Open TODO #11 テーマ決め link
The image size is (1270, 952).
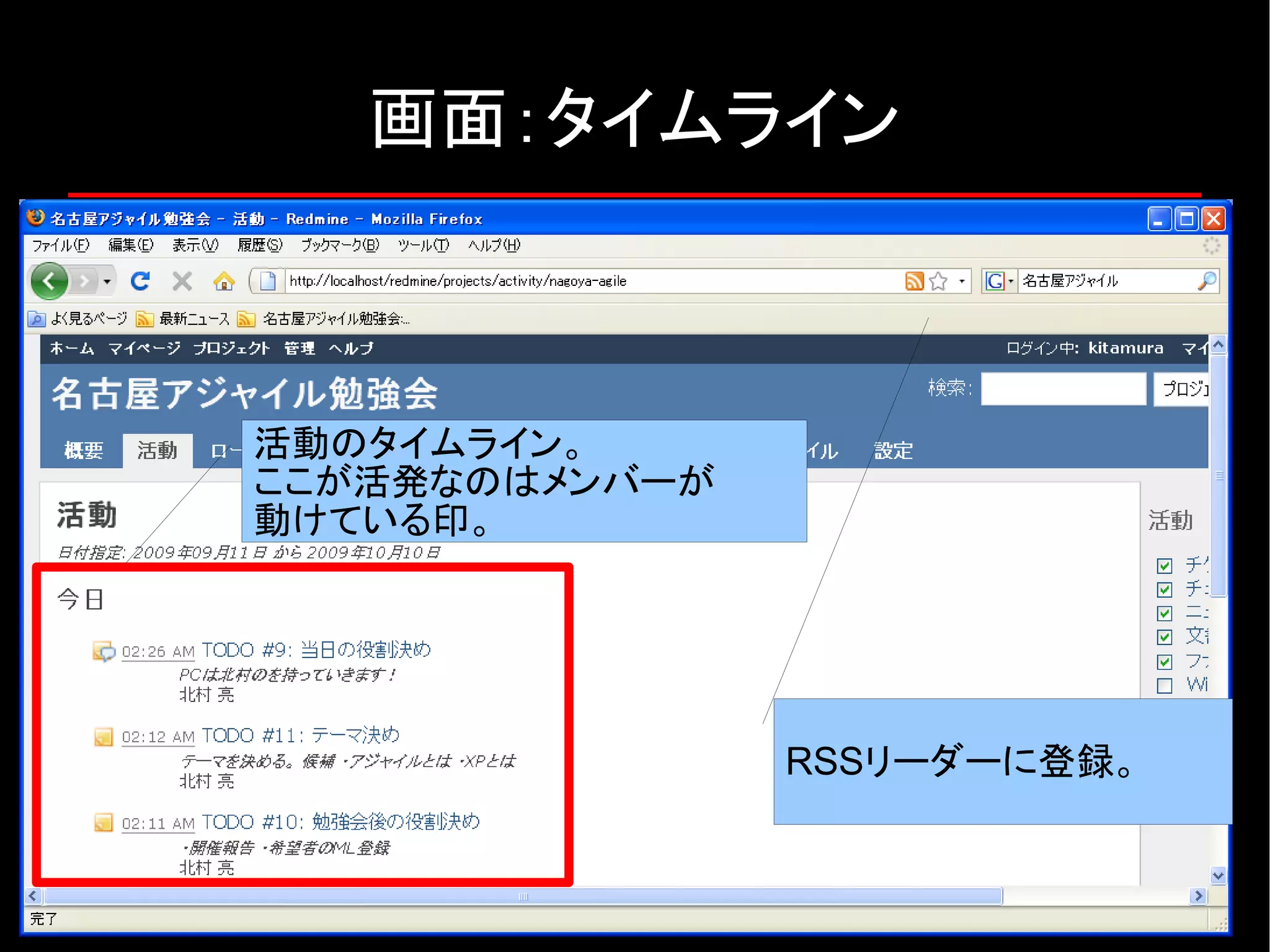pos(300,736)
